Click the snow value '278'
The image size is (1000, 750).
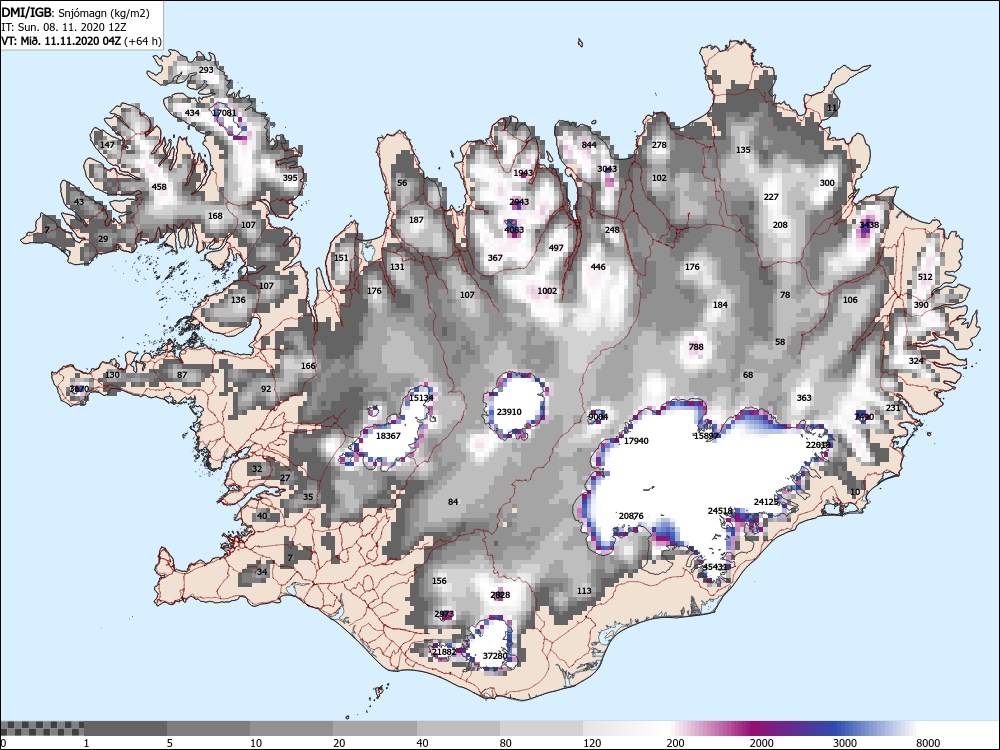click(659, 145)
